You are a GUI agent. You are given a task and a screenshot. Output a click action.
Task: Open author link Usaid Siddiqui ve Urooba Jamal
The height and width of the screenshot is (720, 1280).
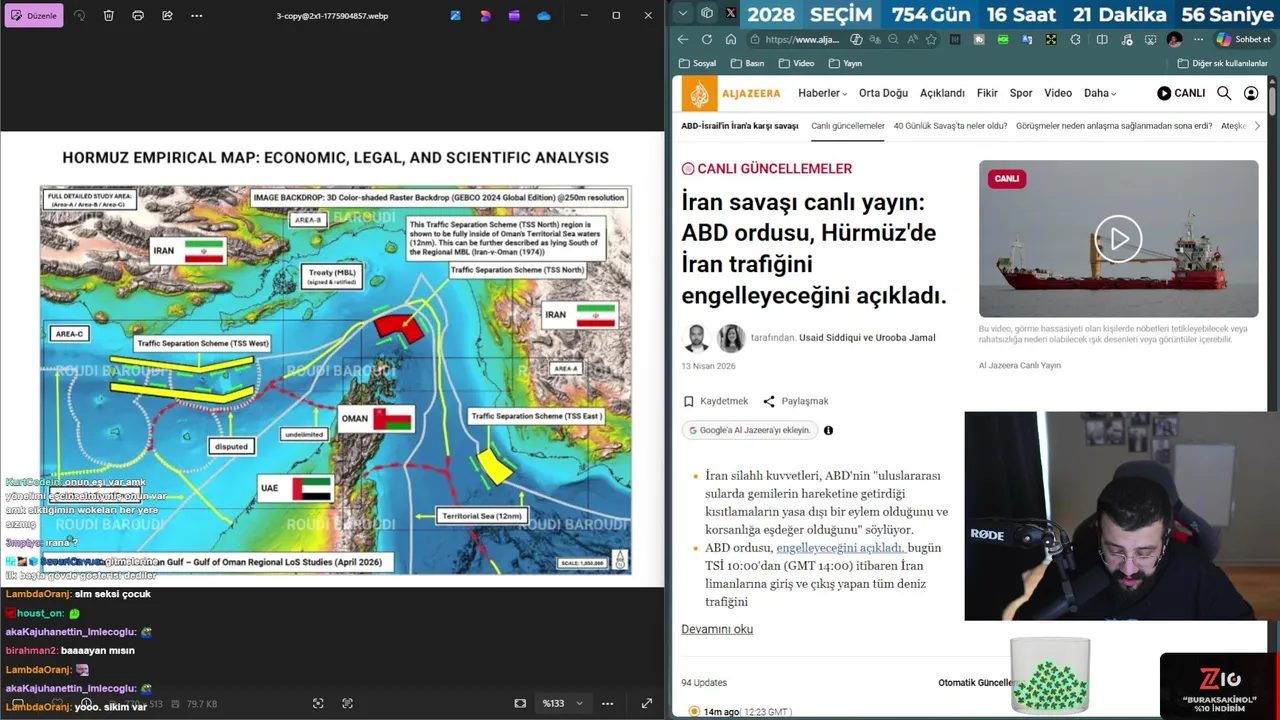[867, 338]
